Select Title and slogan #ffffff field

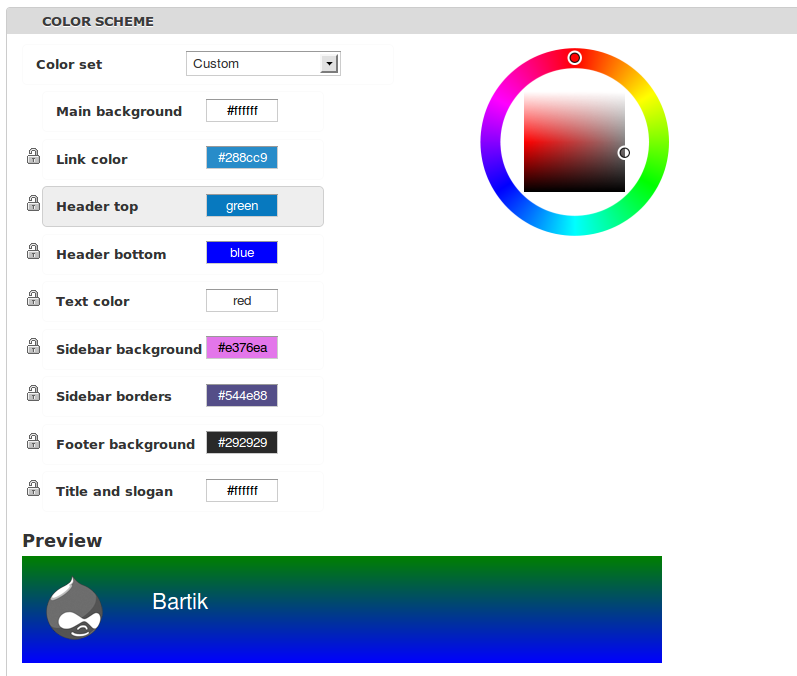tap(242, 490)
